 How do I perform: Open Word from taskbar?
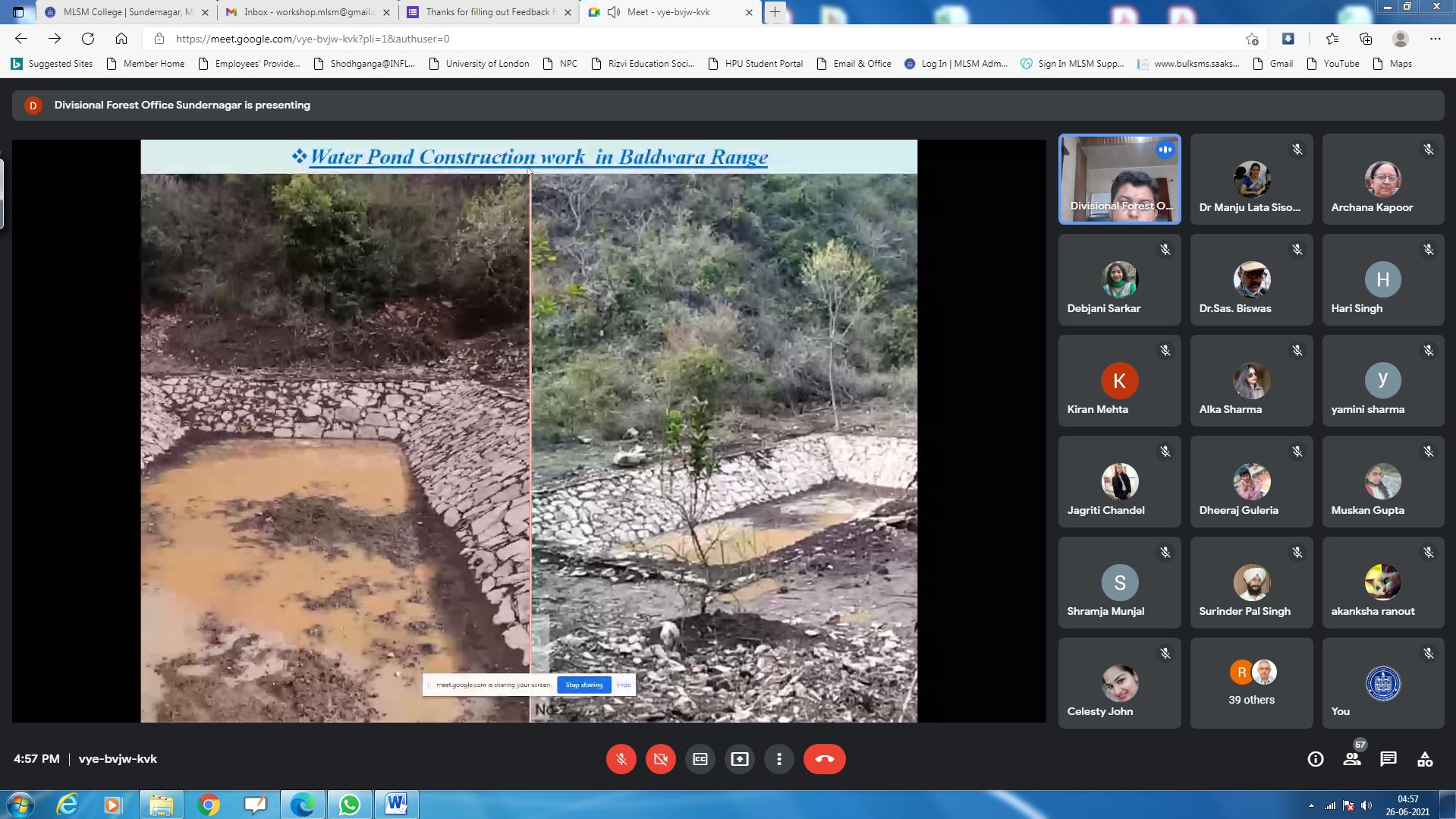(396, 805)
